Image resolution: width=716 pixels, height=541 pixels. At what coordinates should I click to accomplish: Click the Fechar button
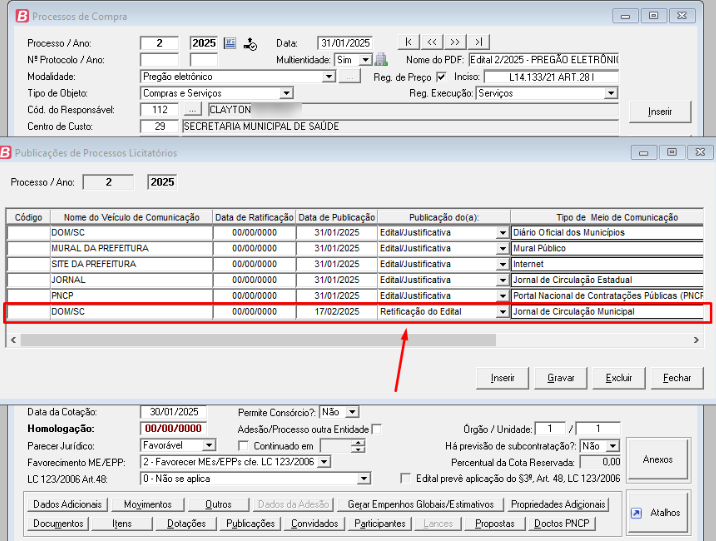677,378
